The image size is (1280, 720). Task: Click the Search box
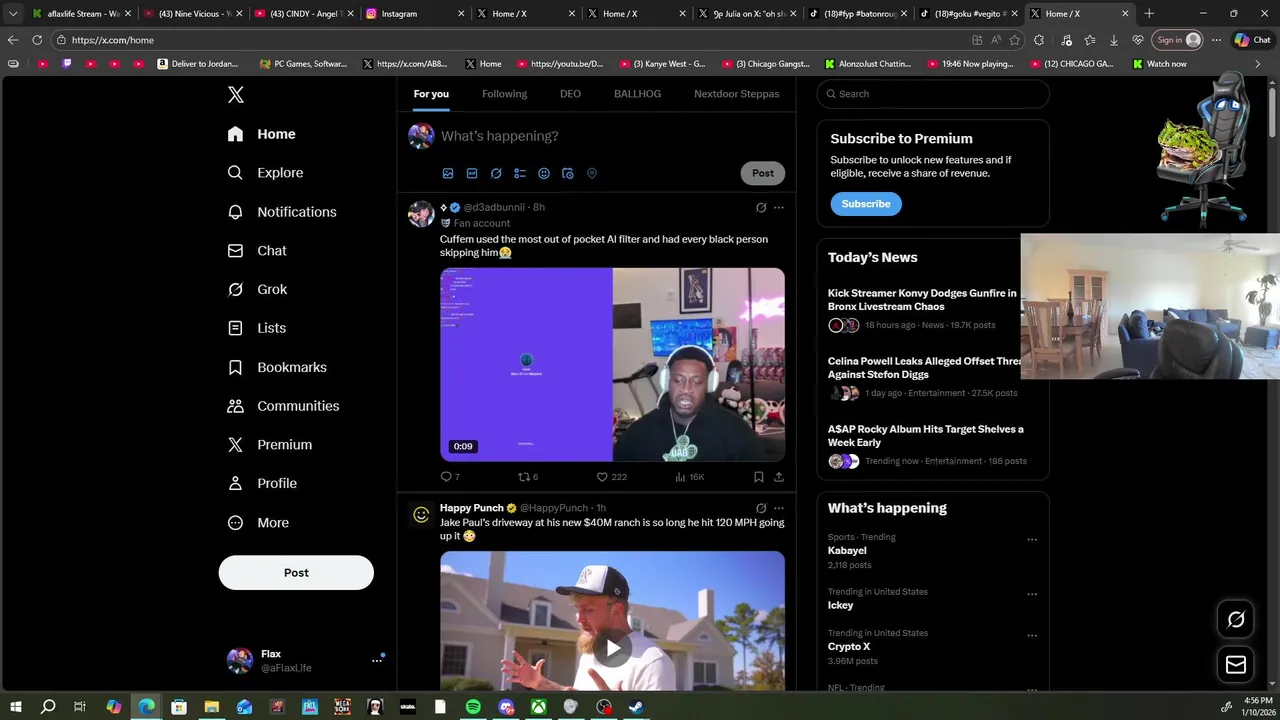(933, 94)
